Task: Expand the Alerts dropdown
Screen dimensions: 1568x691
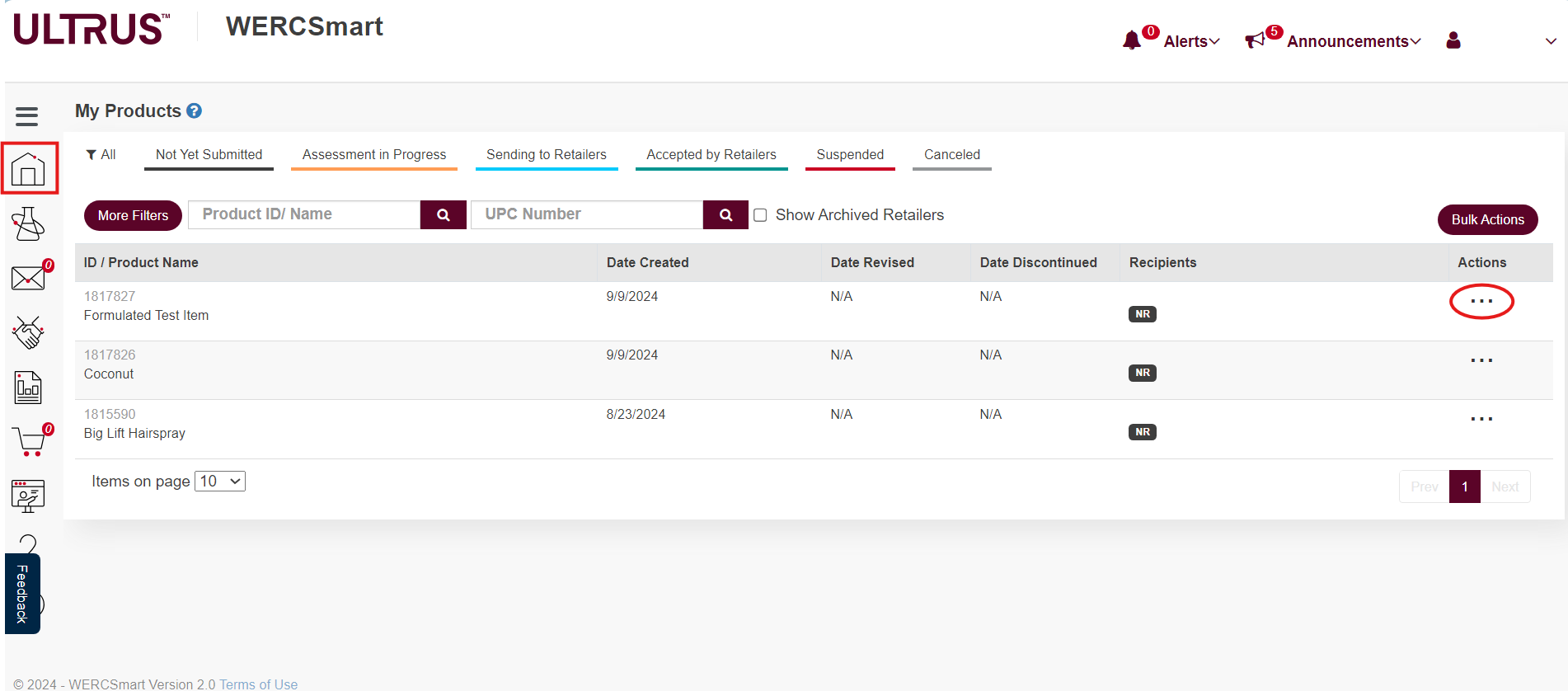Action: 1192,41
